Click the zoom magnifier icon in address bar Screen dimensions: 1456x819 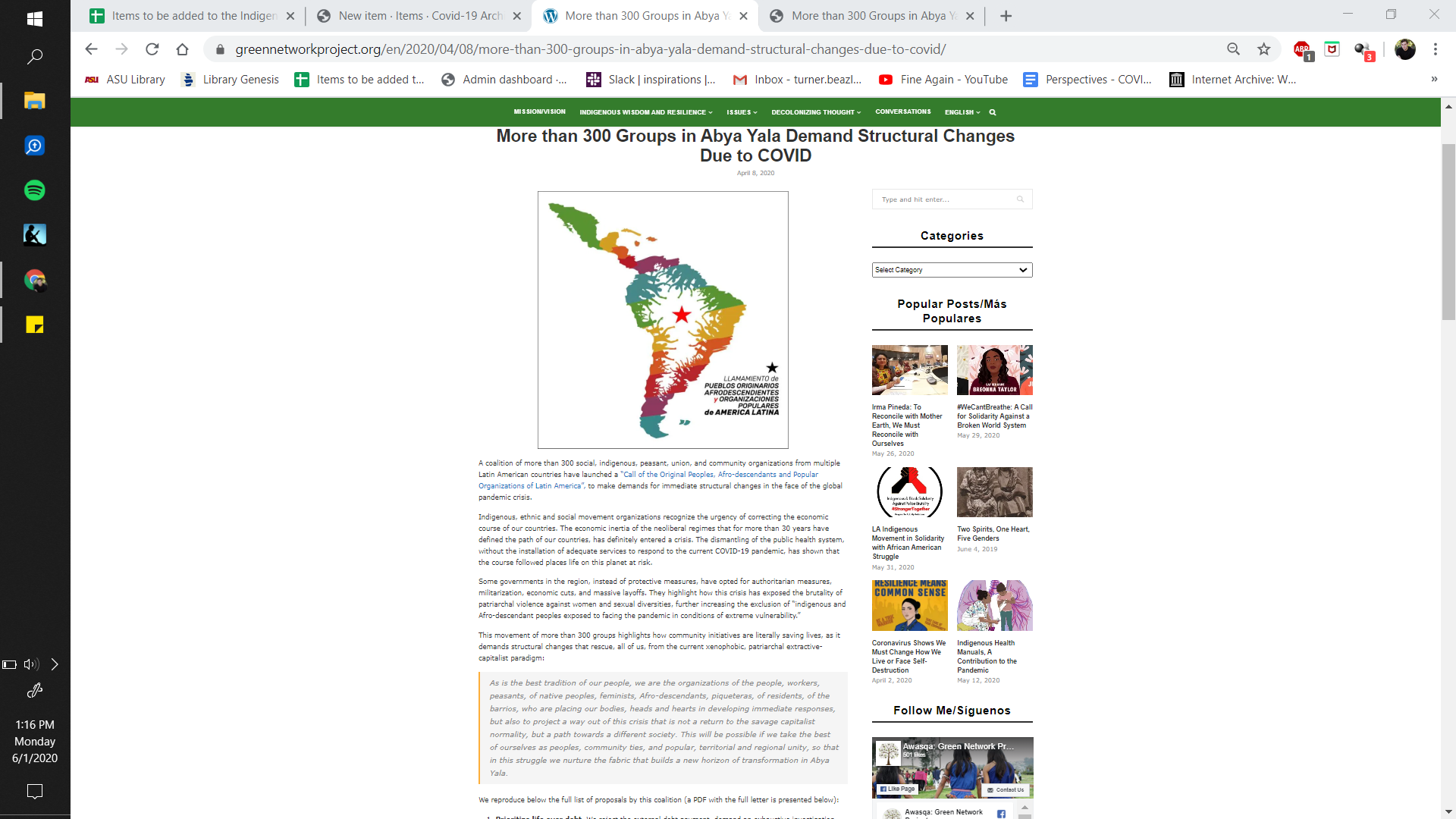(1233, 49)
